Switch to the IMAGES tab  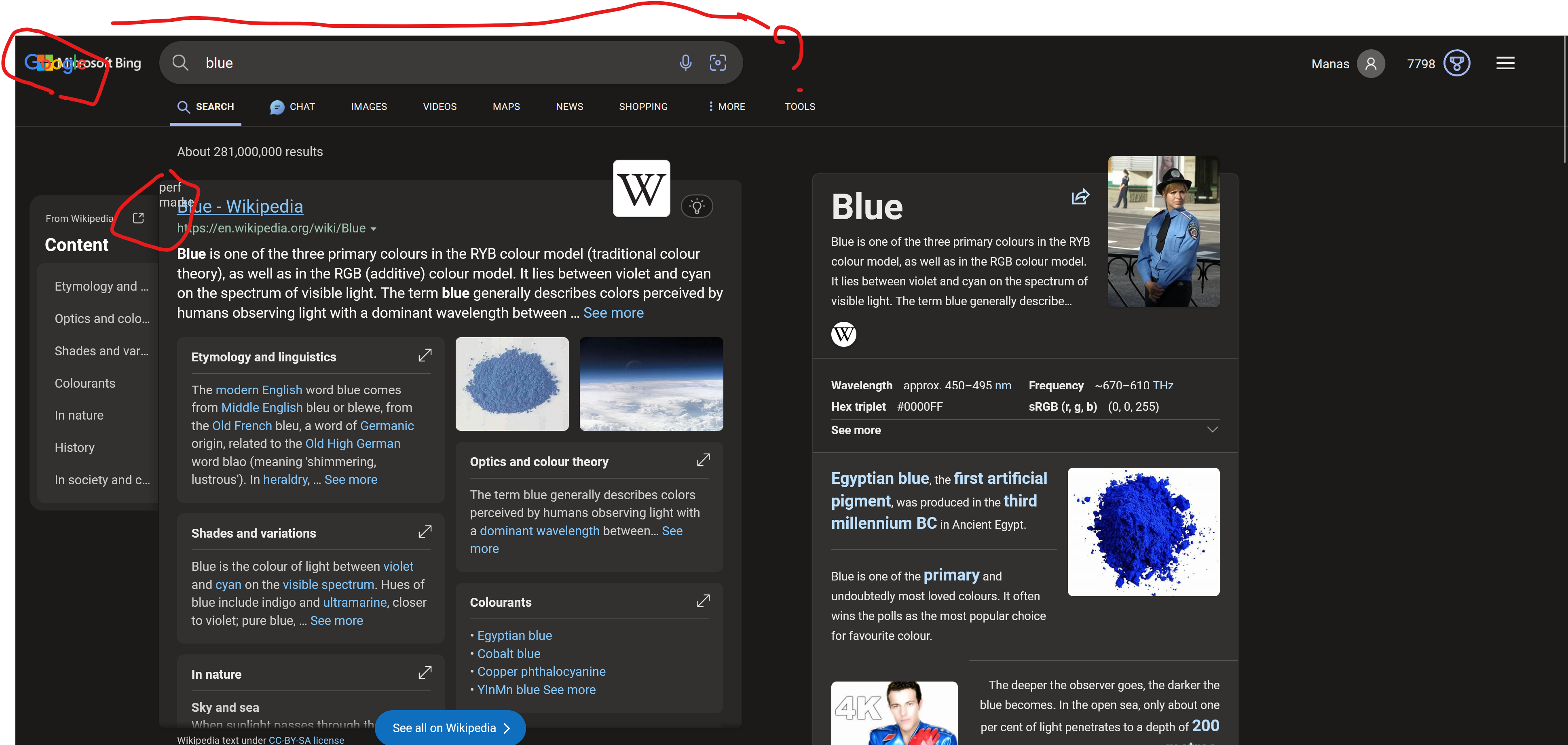pyautogui.click(x=369, y=107)
